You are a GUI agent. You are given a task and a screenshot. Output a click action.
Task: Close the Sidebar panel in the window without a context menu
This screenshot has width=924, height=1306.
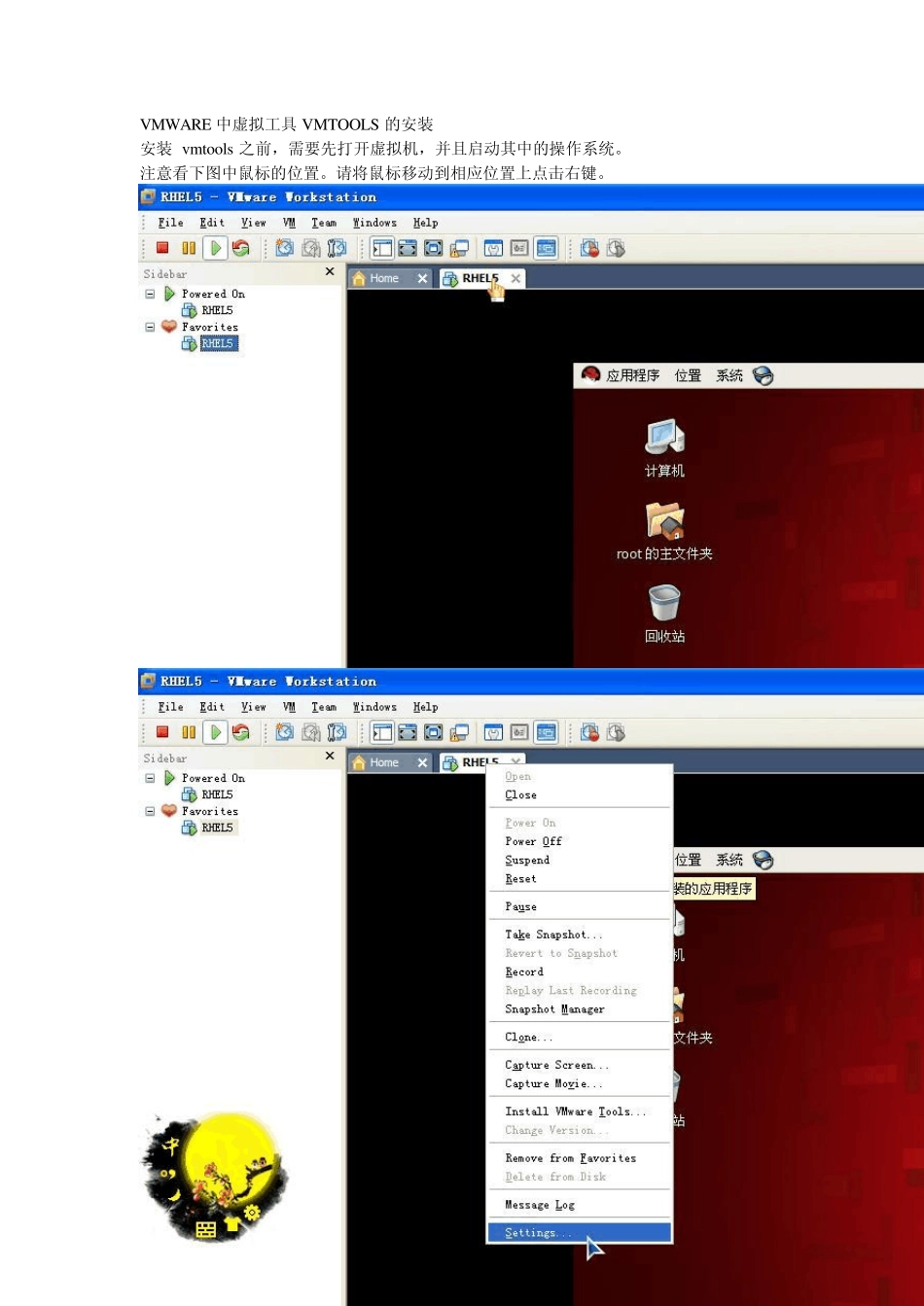click(330, 272)
